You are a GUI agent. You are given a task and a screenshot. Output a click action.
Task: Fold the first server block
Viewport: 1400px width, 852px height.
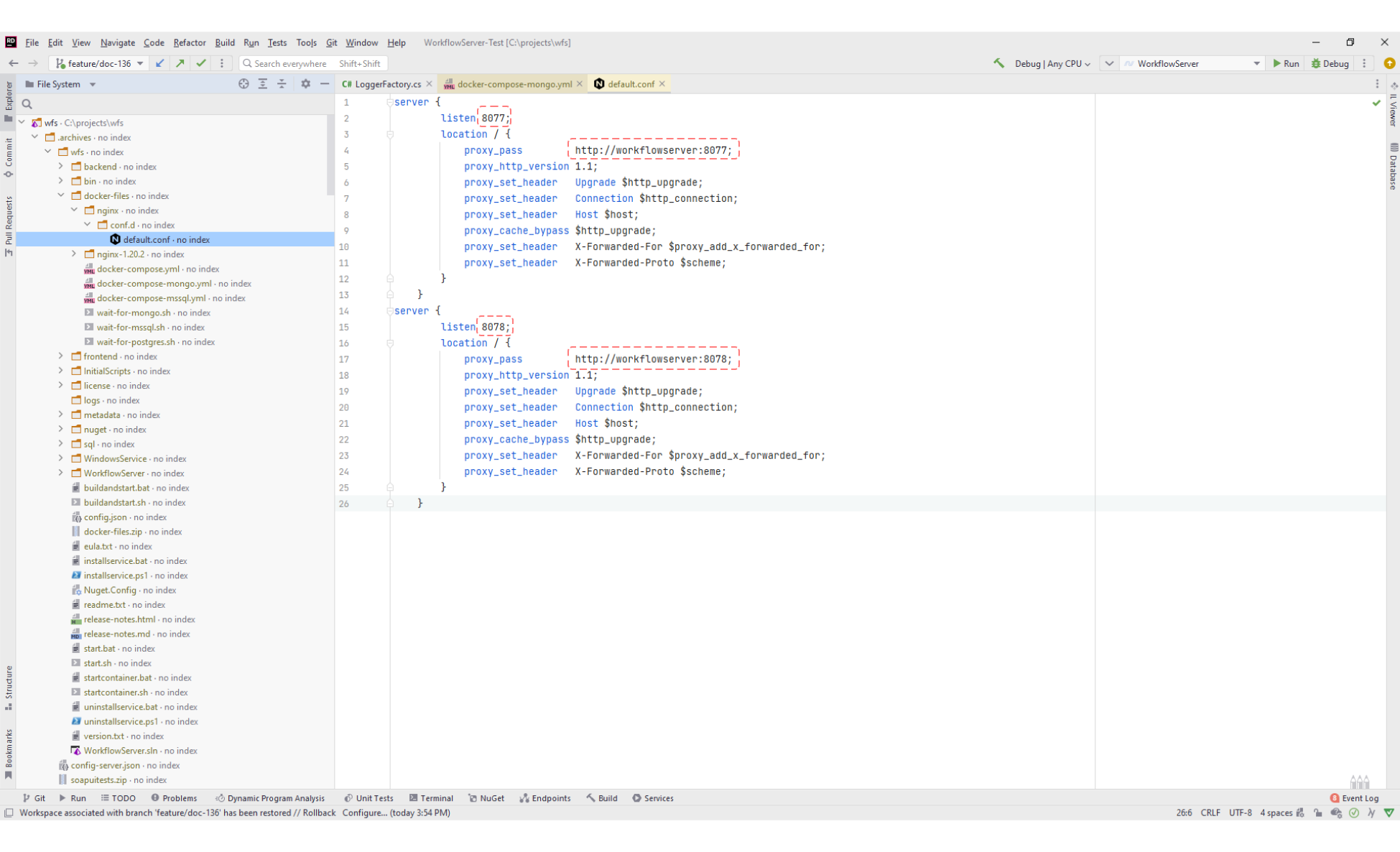click(x=389, y=102)
